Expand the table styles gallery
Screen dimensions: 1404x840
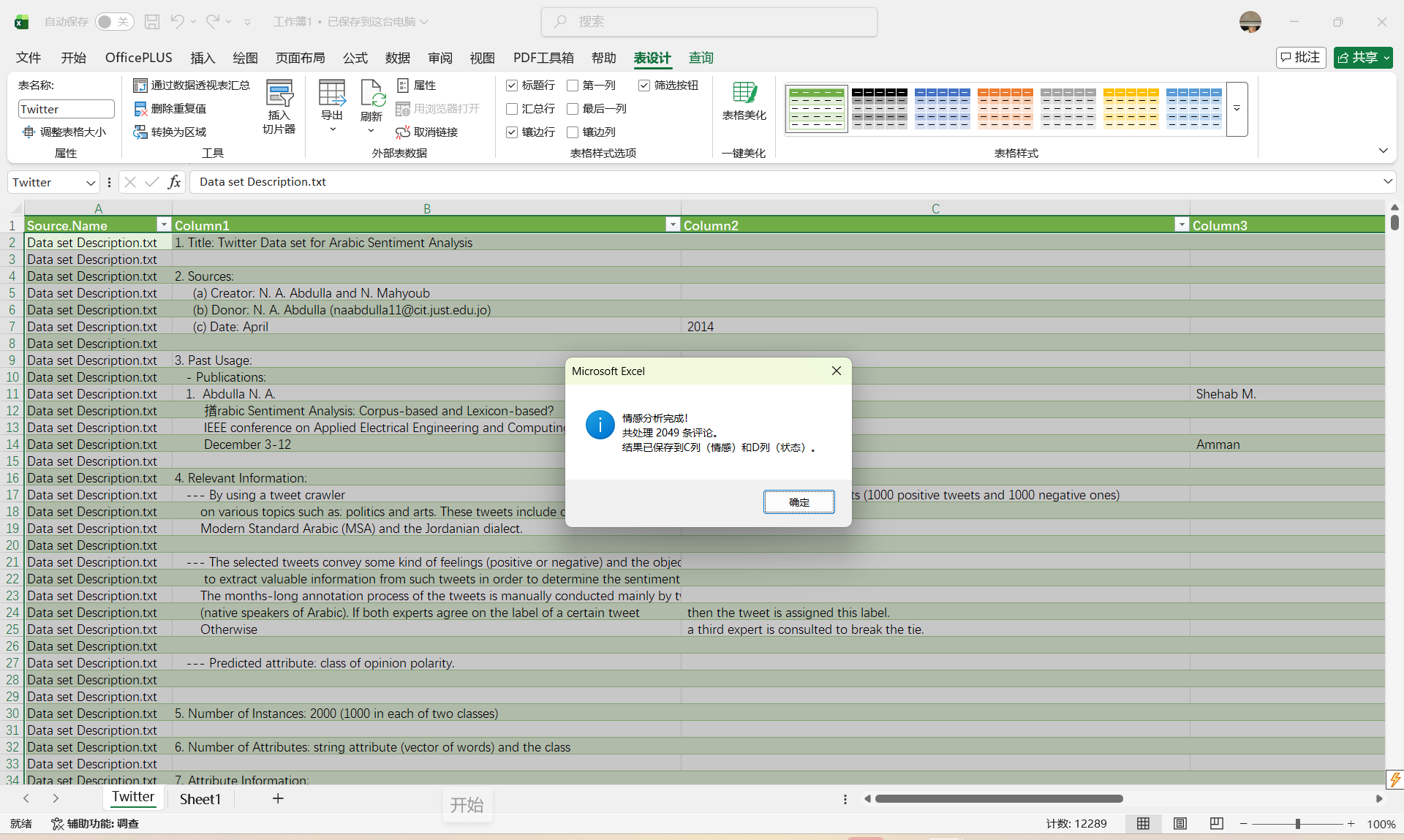coord(1237,109)
